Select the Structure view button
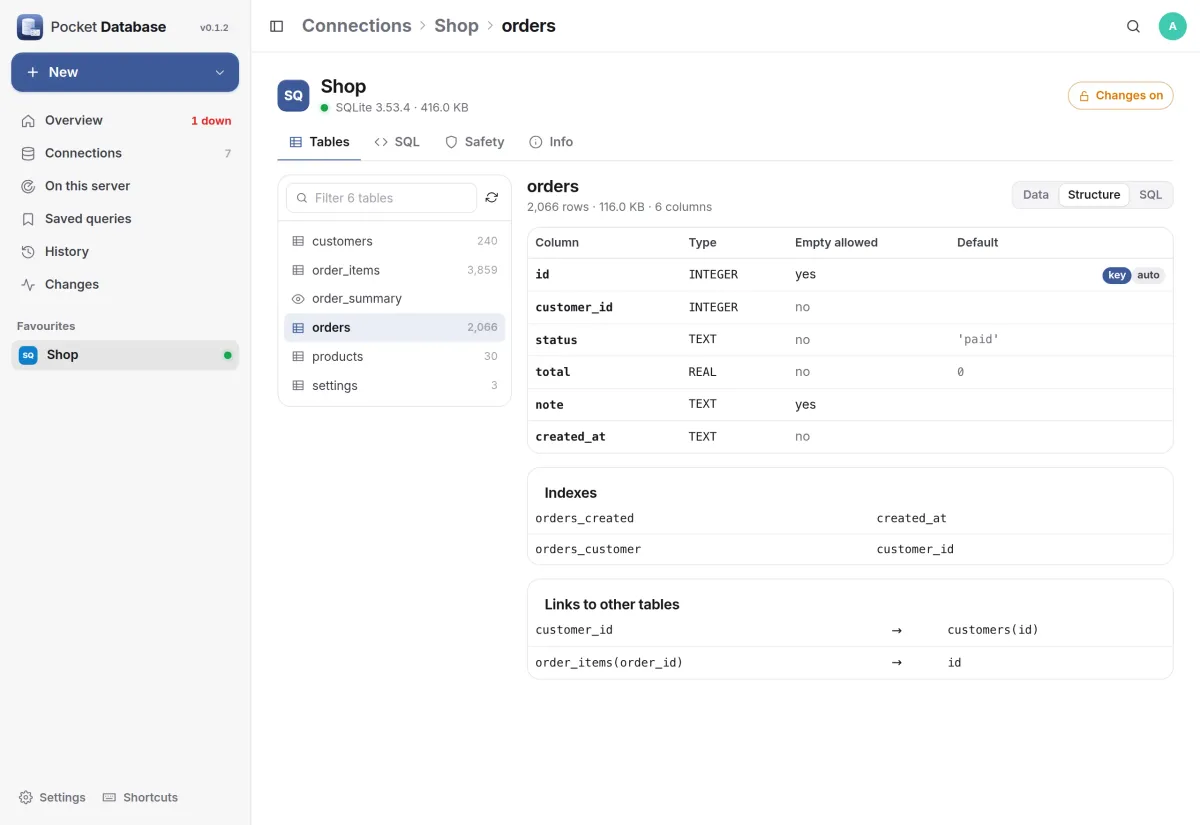 click(x=1094, y=195)
